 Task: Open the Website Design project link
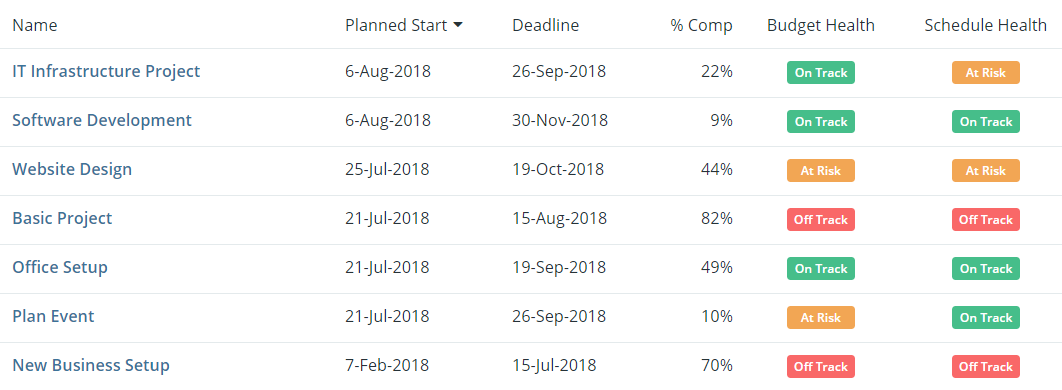click(x=72, y=169)
